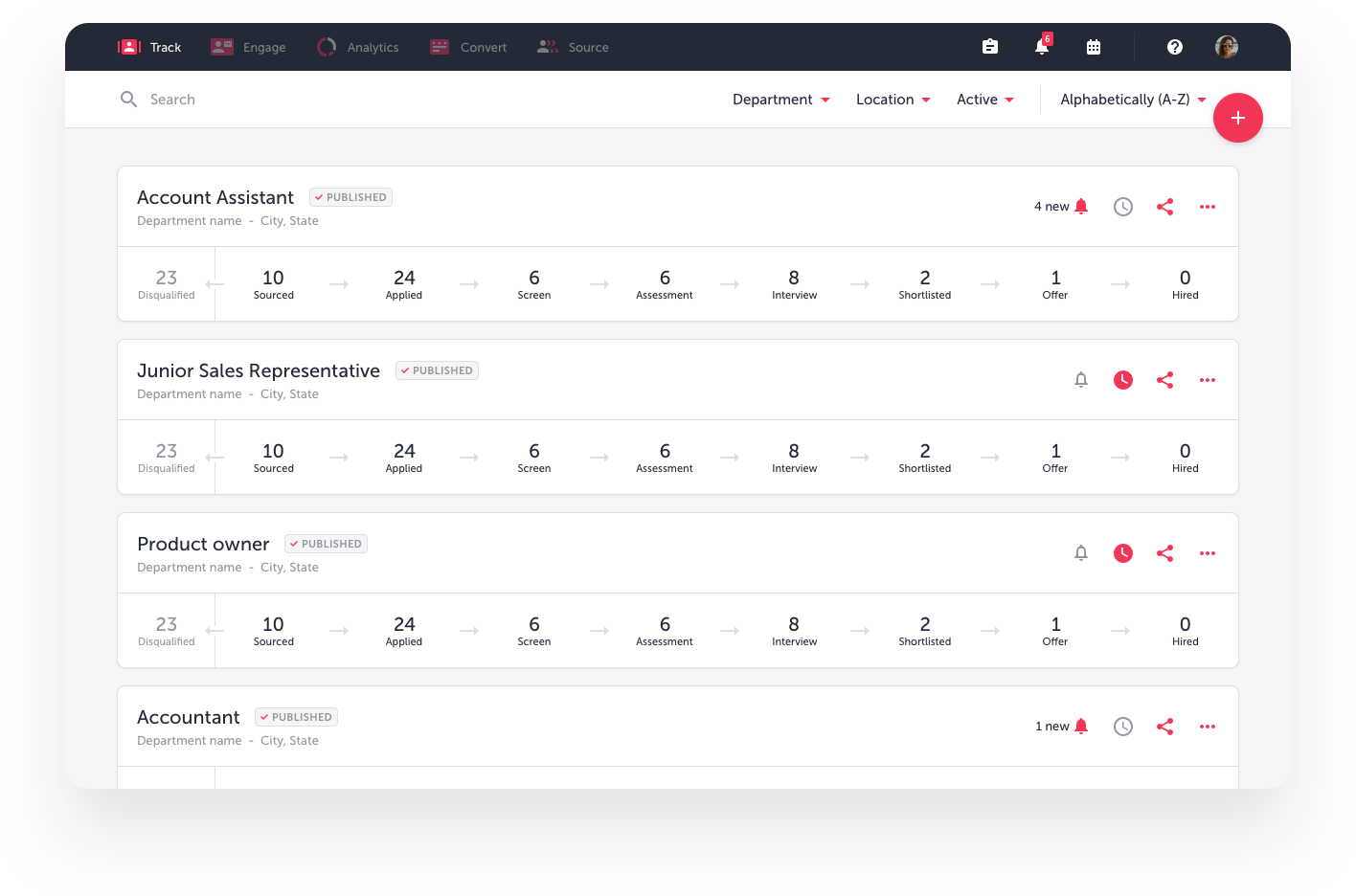Open the calendar icon in top bar
The height and width of the screenshot is (896, 1356).
click(x=1094, y=47)
